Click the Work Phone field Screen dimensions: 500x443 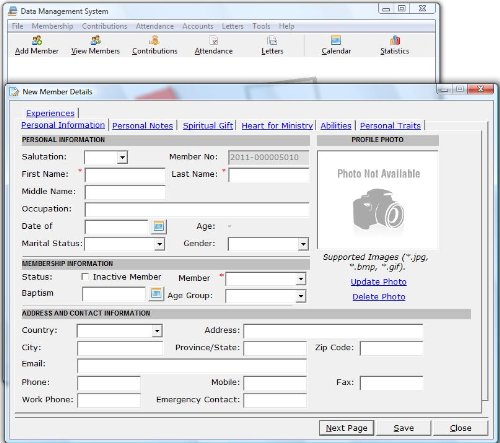click(x=109, y=401)
